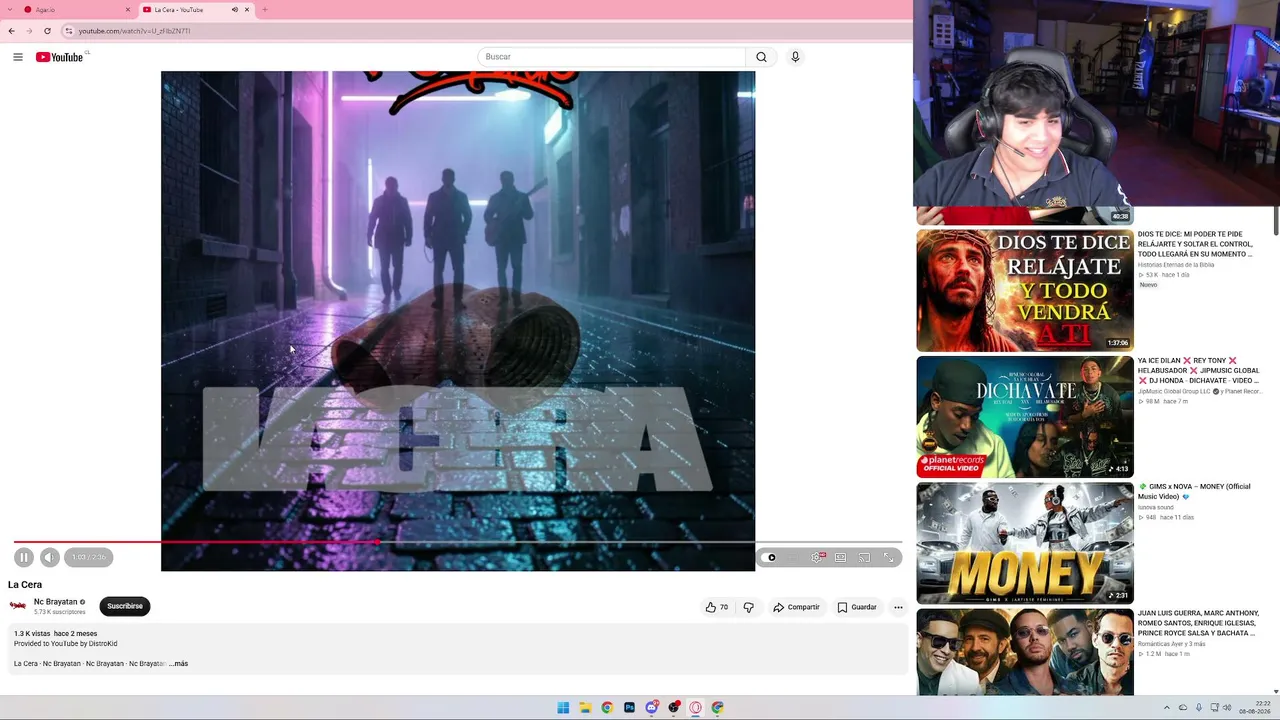Viewport: 1280px width, 720px height.
Task: Go to YouTube home via logo
Action: click(60, 57)
